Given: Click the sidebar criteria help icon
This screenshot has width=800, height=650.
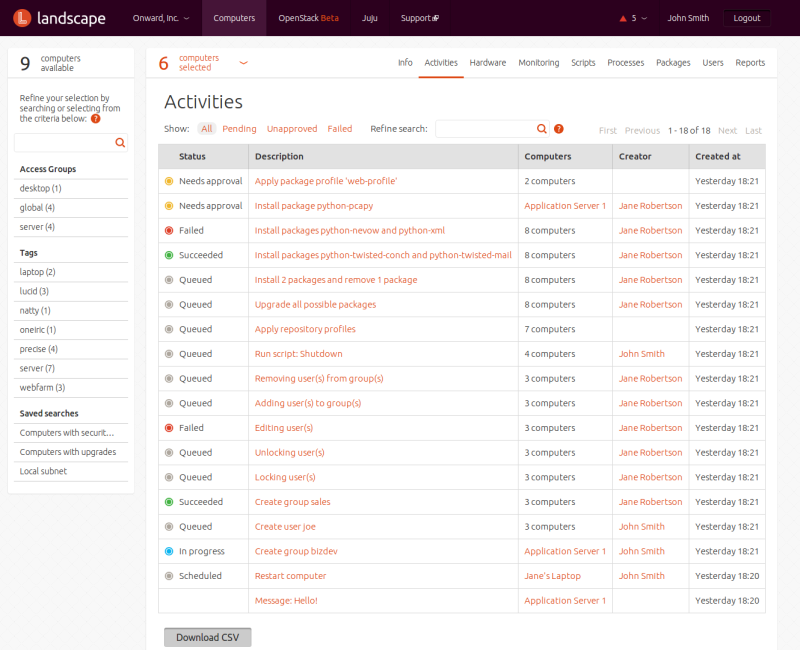Looking at the screenshot, I should [96, 118].
